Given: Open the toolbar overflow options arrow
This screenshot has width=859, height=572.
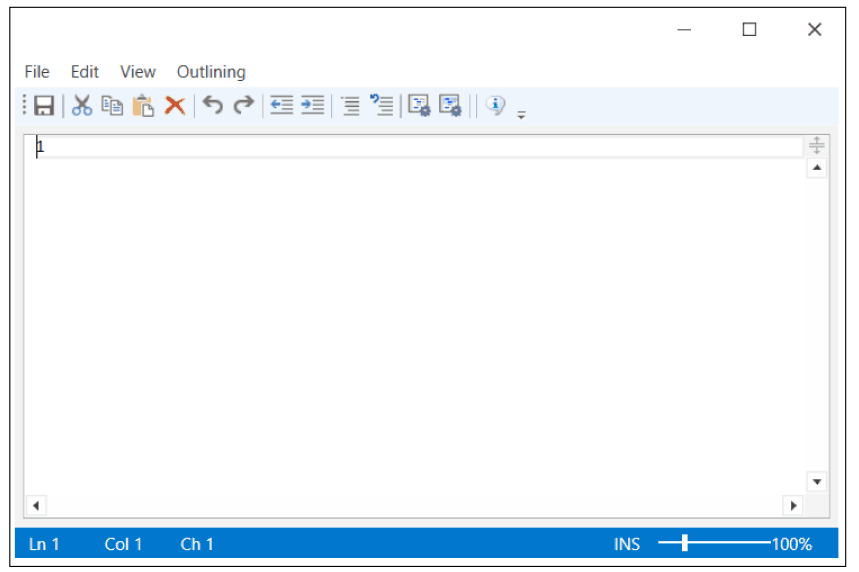Looking at the screenshot, I should pyautogui.click(x=521, y=115).
